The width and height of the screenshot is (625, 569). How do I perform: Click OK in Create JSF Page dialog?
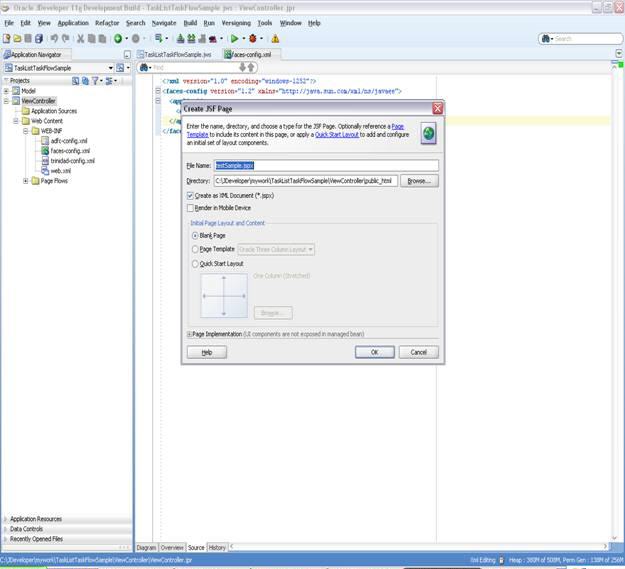coord(375,352)
